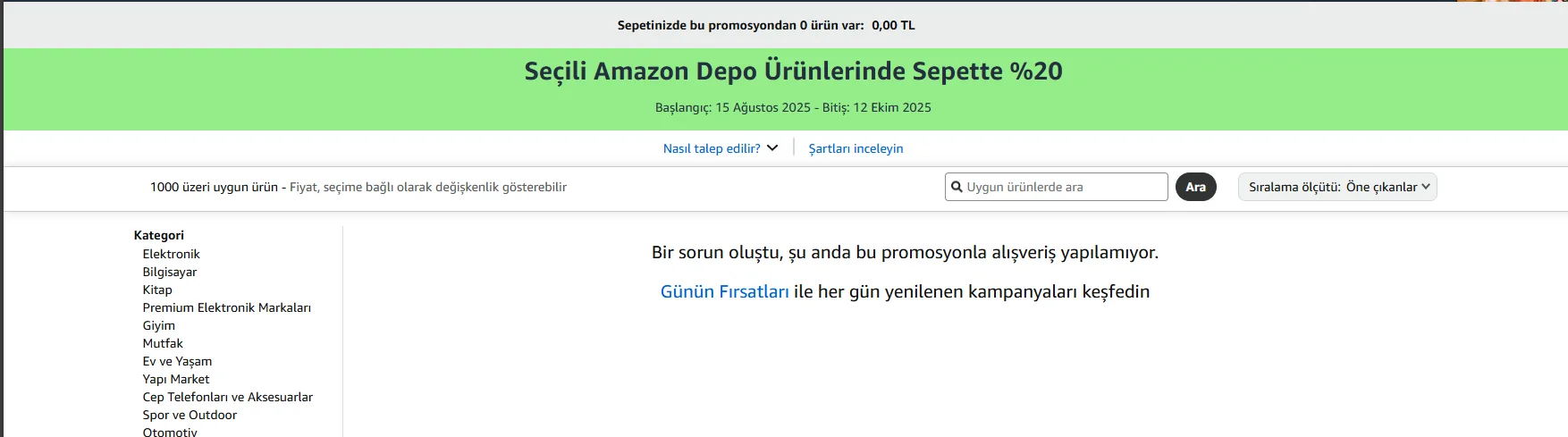Viewport: 1568px width, 437px height.
Task: Choose the Otomotiv category
Action: pyautogui.click(x=170, y=432)
